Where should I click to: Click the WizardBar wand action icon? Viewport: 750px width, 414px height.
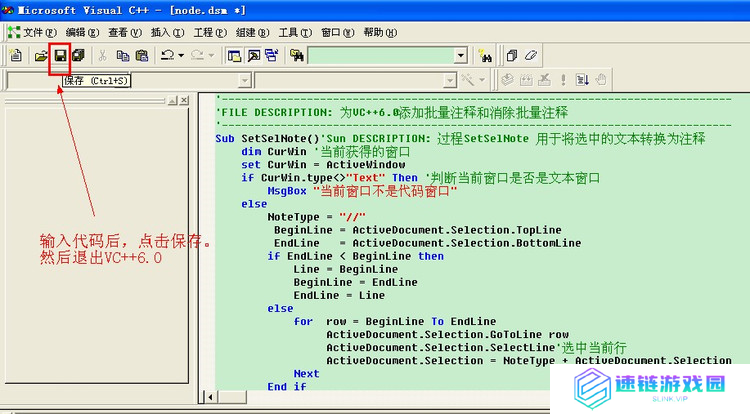[x=467, y=80]
